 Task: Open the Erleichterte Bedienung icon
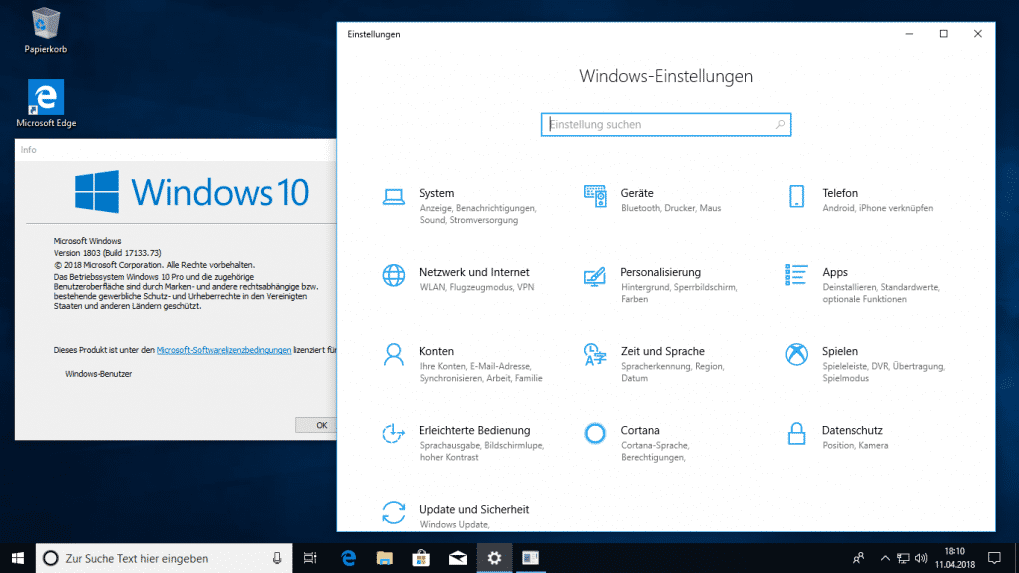tap(393, 433)
